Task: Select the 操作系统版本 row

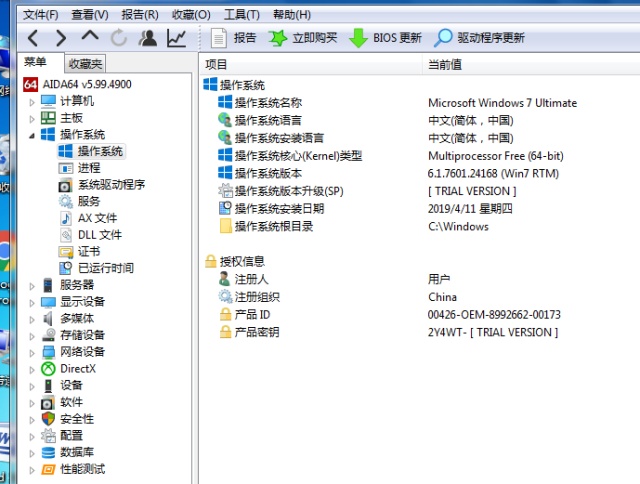Action: [420, 173]
